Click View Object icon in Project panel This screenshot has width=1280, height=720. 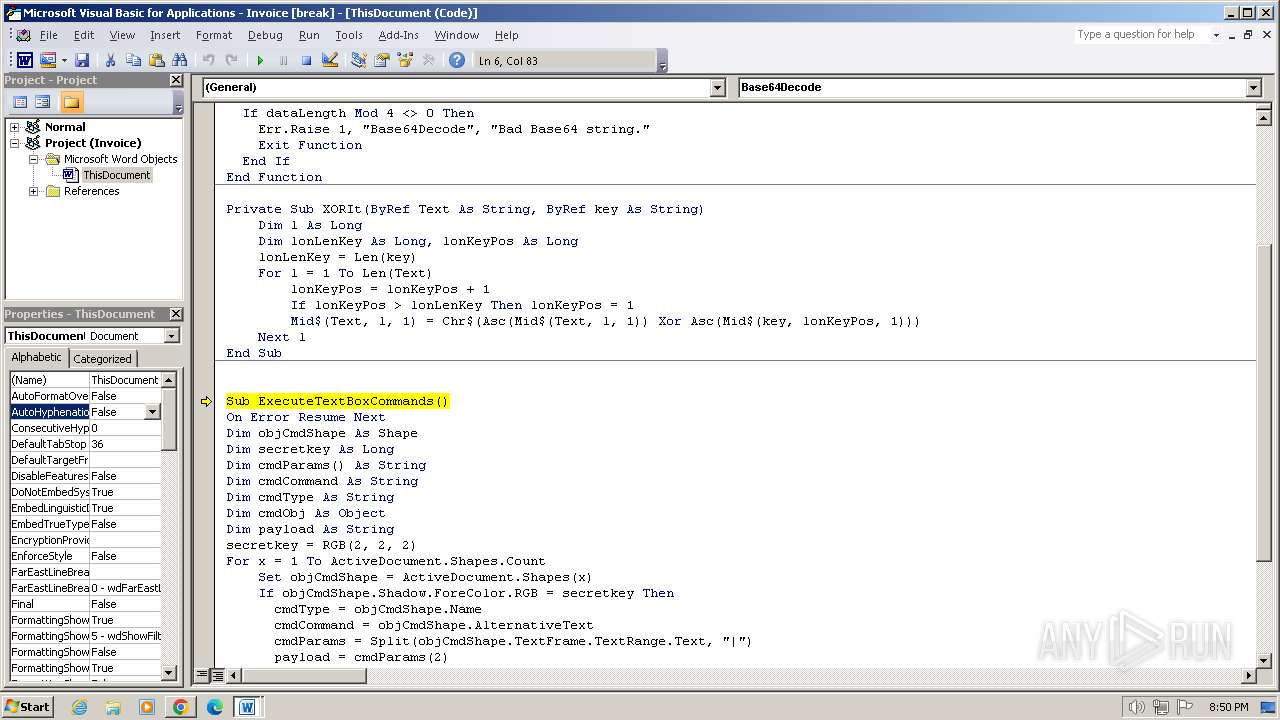pos(43,102)
